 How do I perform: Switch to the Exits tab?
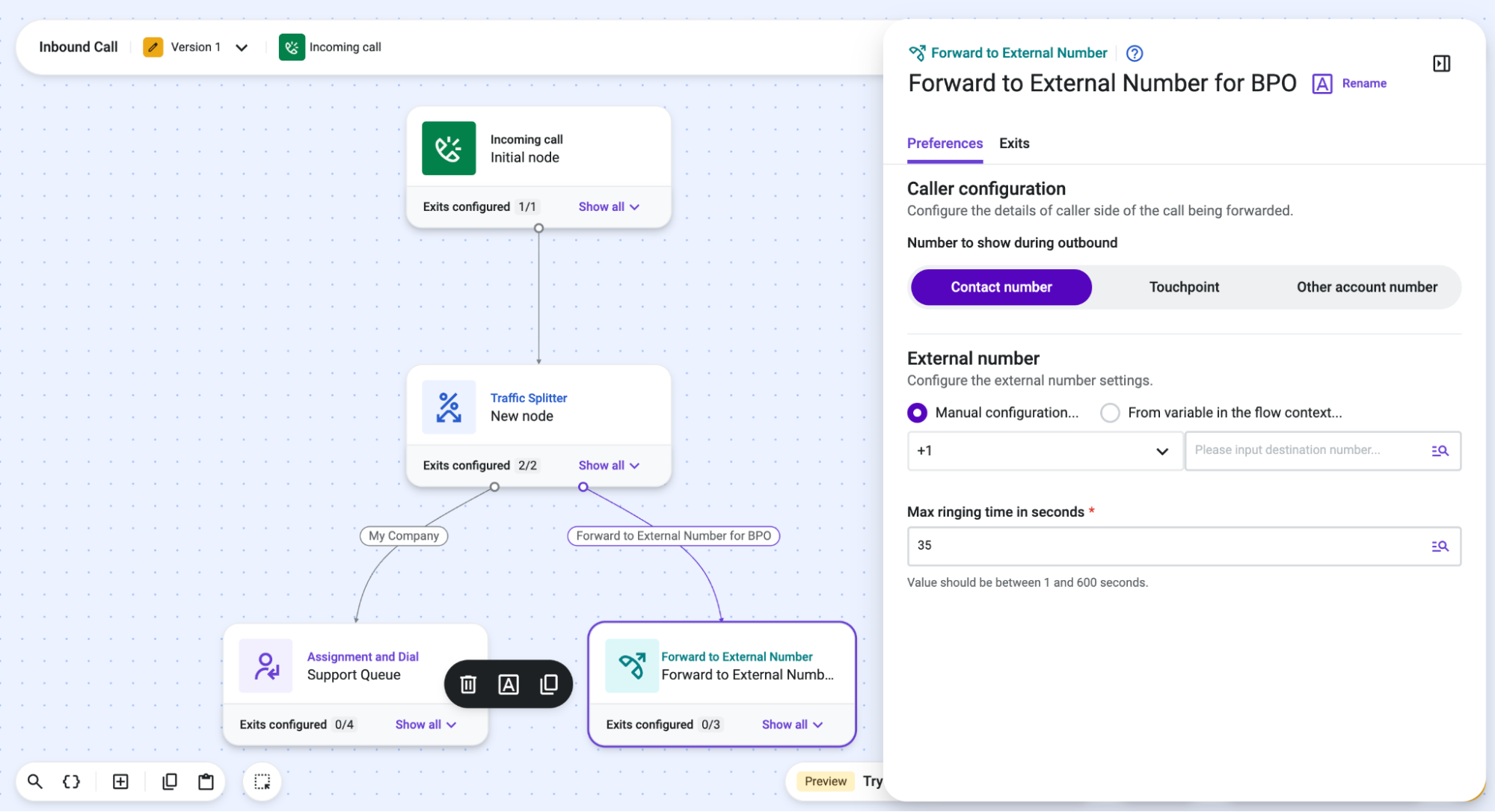tap(1014, 143)
